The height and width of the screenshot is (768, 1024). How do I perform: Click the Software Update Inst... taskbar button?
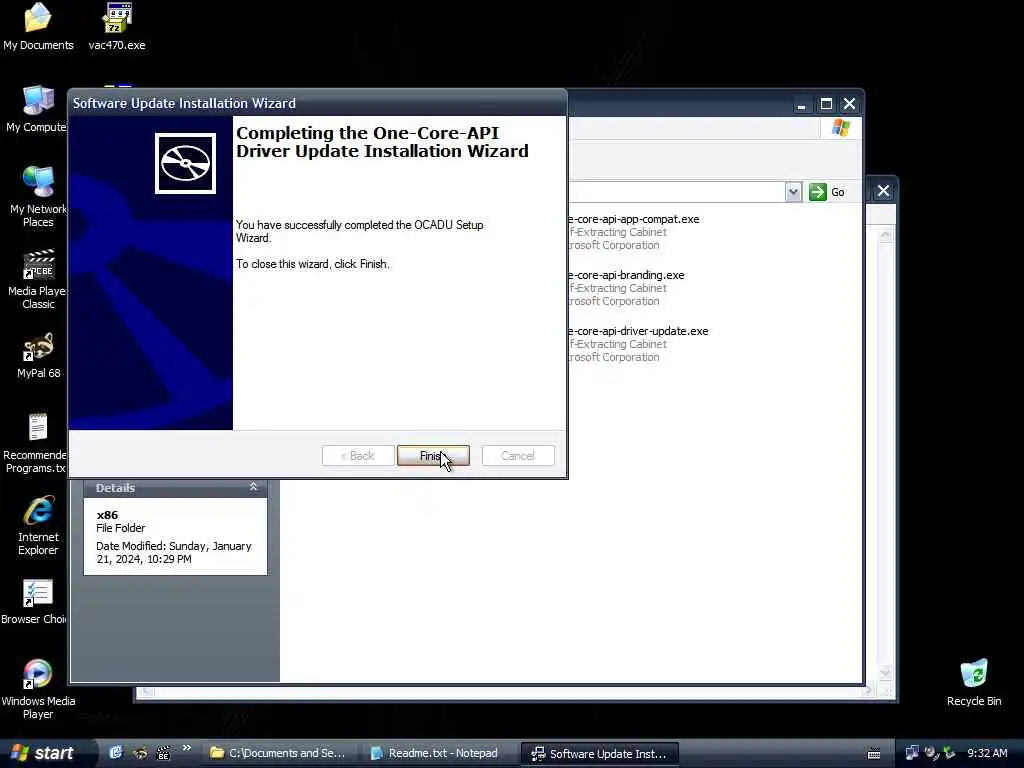(x=600, y=753)
